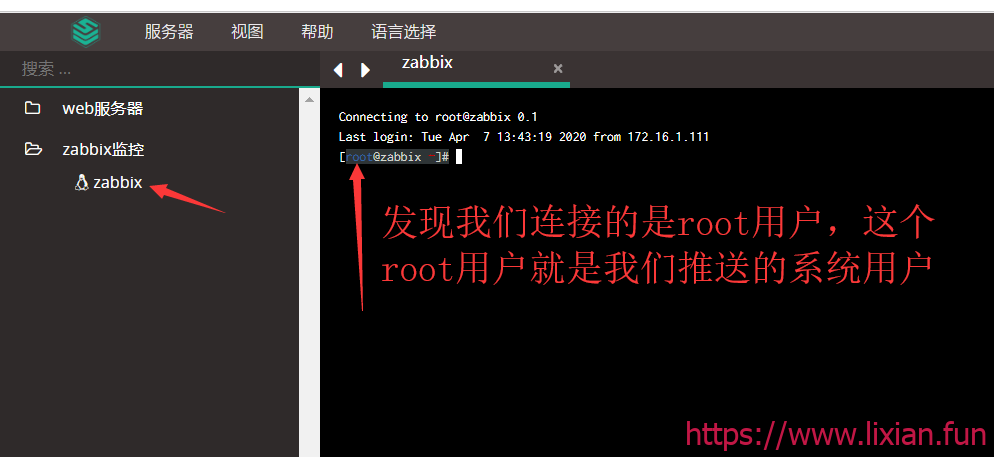Select the zabbix监控 group label
994x457 pixels.
click(x=103, y=149)
